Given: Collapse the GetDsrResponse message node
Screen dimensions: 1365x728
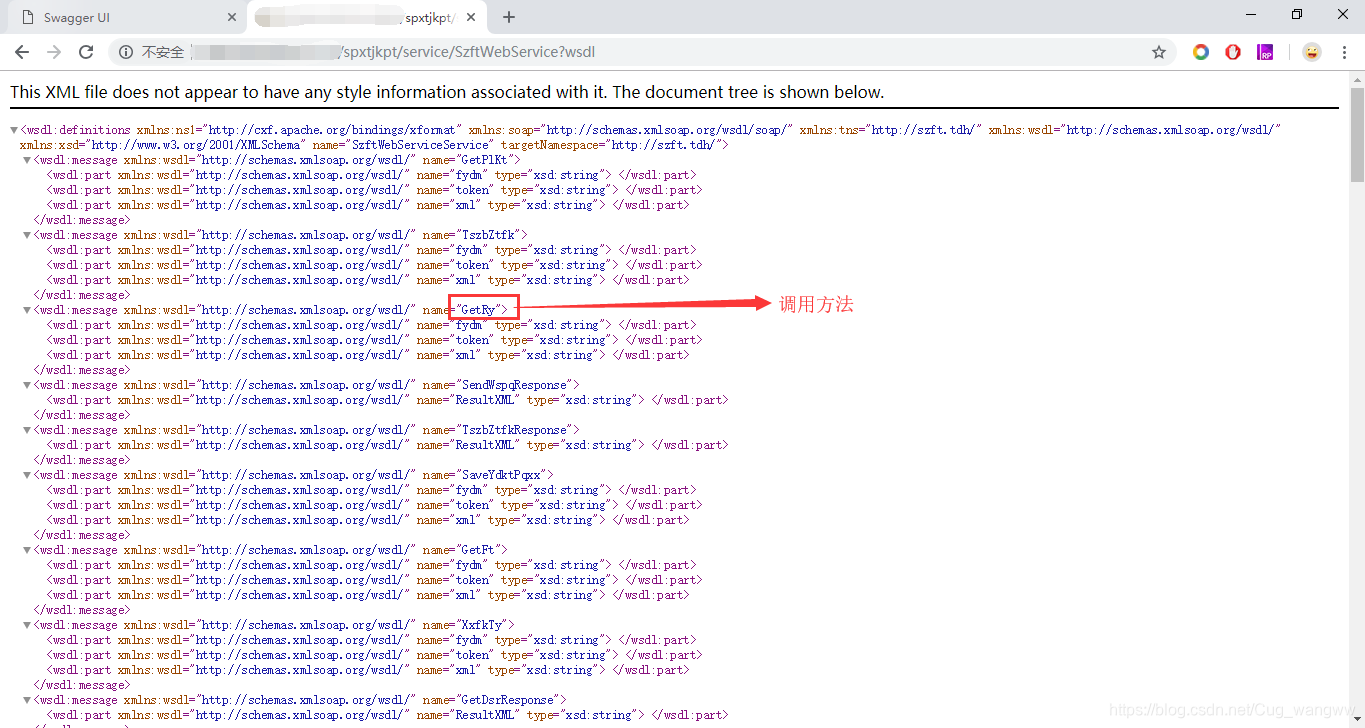Looking at the screenshot, I should (27, 700).
